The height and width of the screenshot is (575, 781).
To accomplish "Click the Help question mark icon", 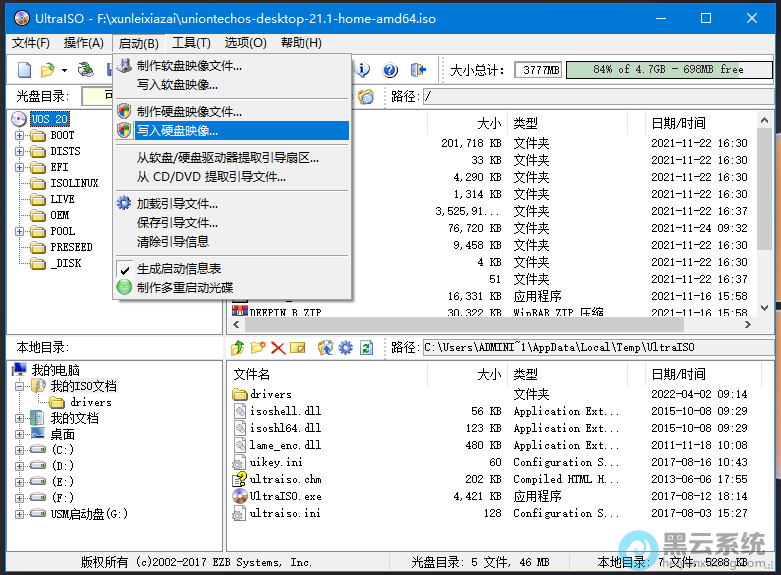I will (x=390, y=70).
